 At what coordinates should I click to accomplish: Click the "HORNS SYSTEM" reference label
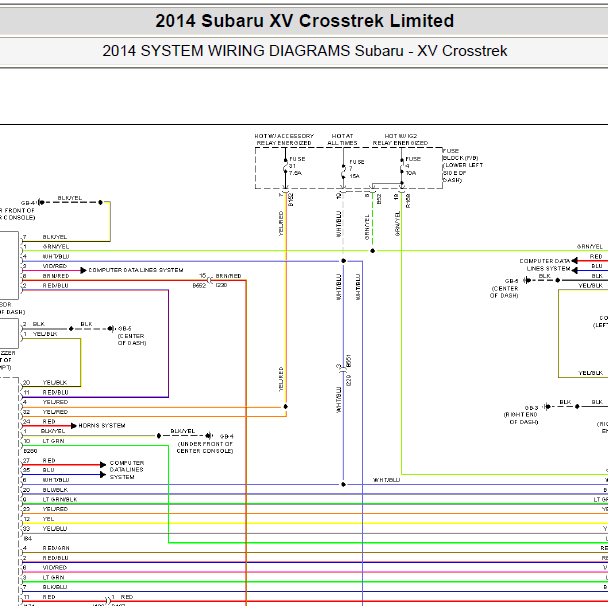(102, 426)
